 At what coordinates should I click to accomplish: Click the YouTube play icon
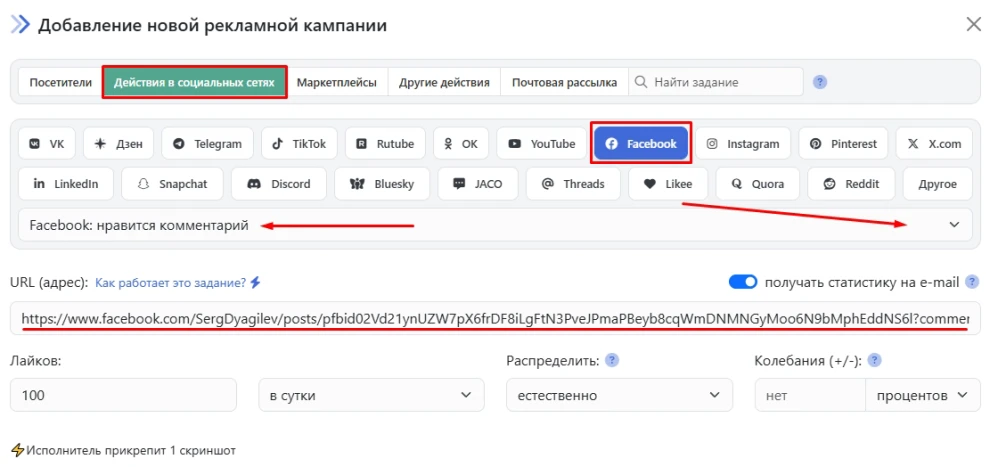514,144
